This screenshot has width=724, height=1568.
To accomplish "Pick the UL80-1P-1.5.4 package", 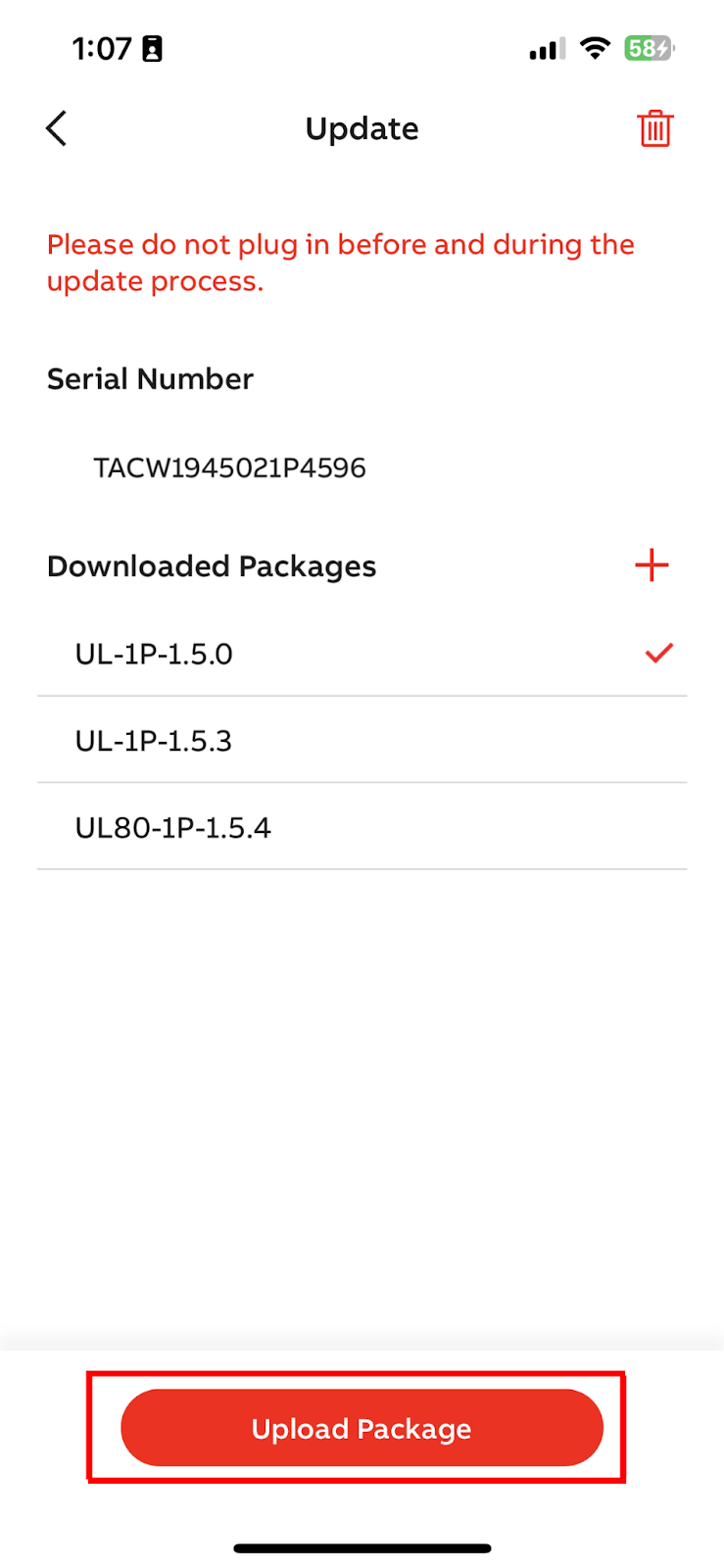I will coord(172,828).
